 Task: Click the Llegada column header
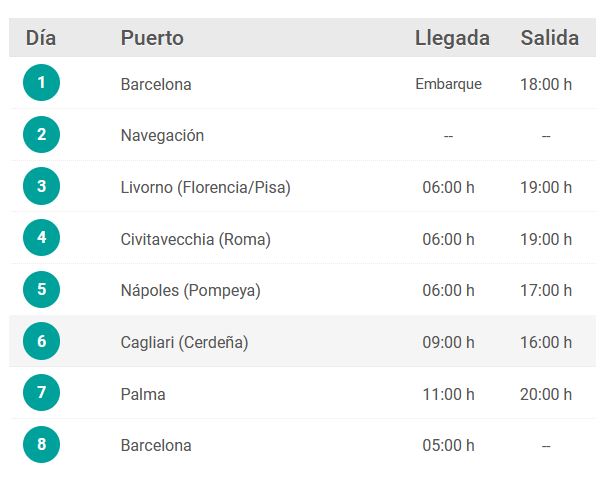point(452,38)
